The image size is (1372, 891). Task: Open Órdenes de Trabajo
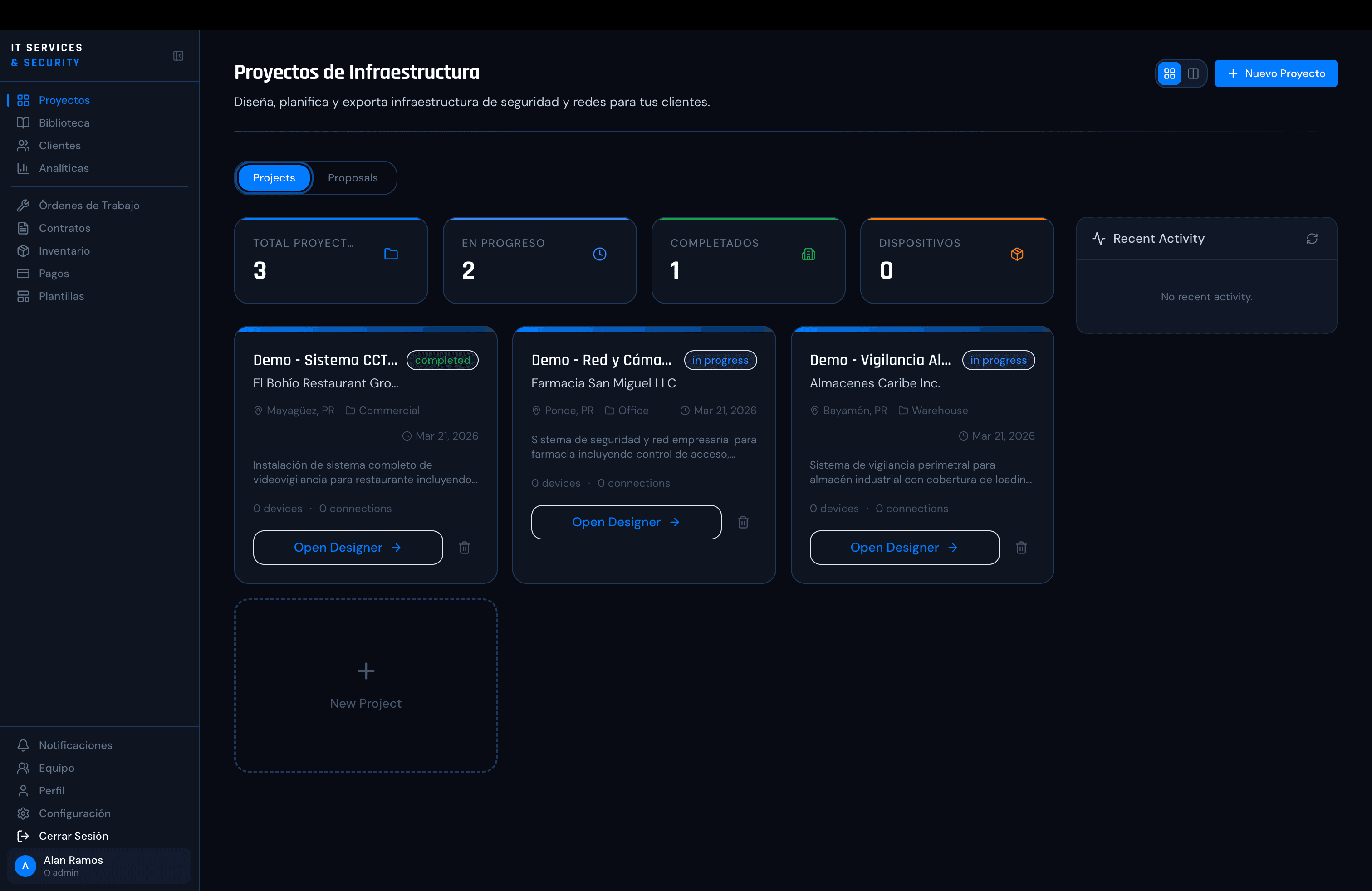pos(89,205)
